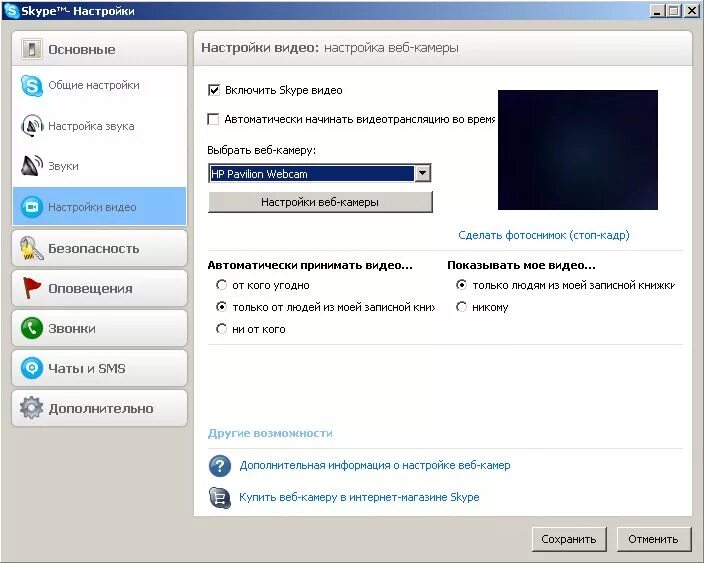The image size is (704, 563).
Task: Open Общие настройки settings page
Action: pyautogui.click(x=99, y=85)
